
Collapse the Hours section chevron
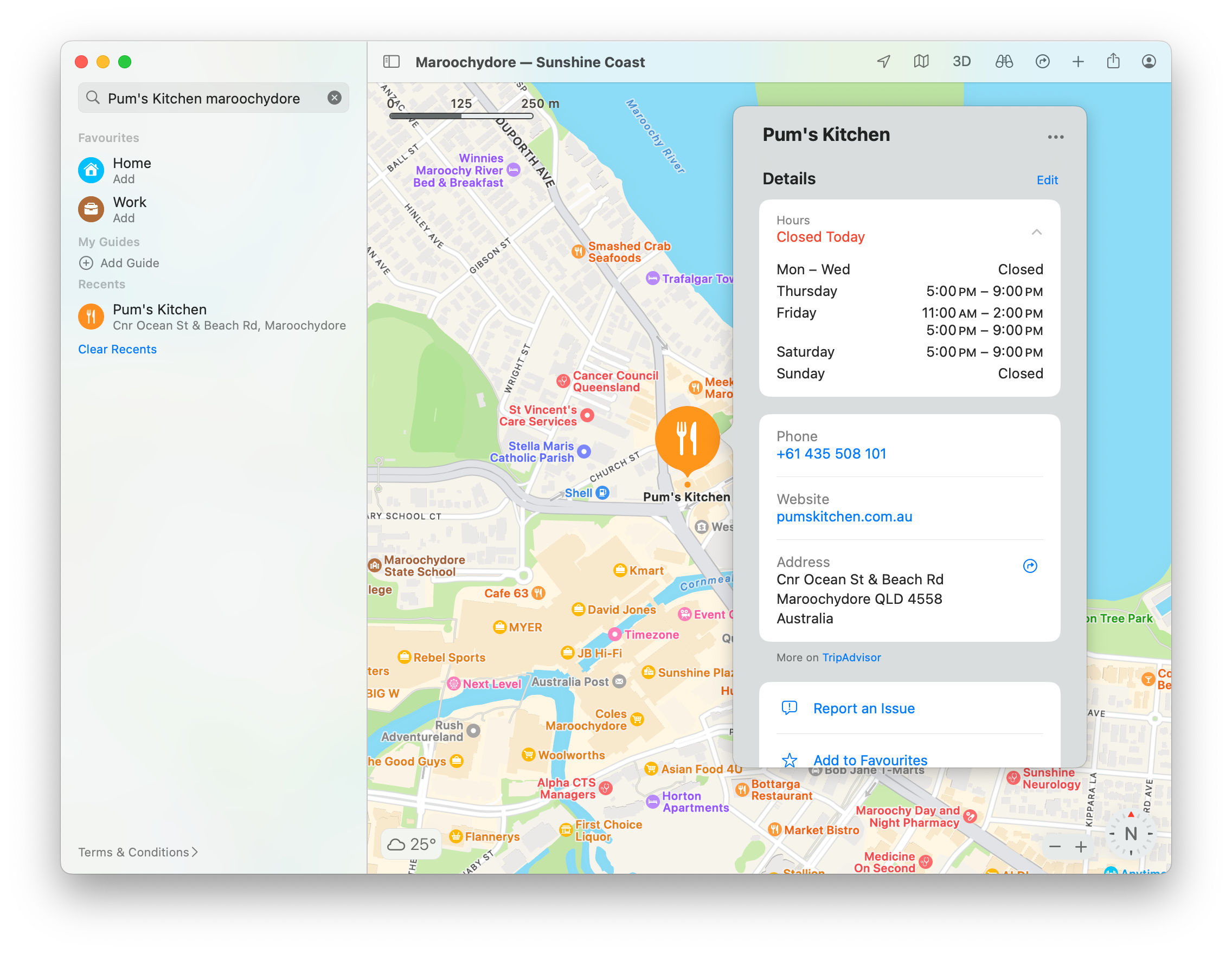click(x=1036, y=232)
